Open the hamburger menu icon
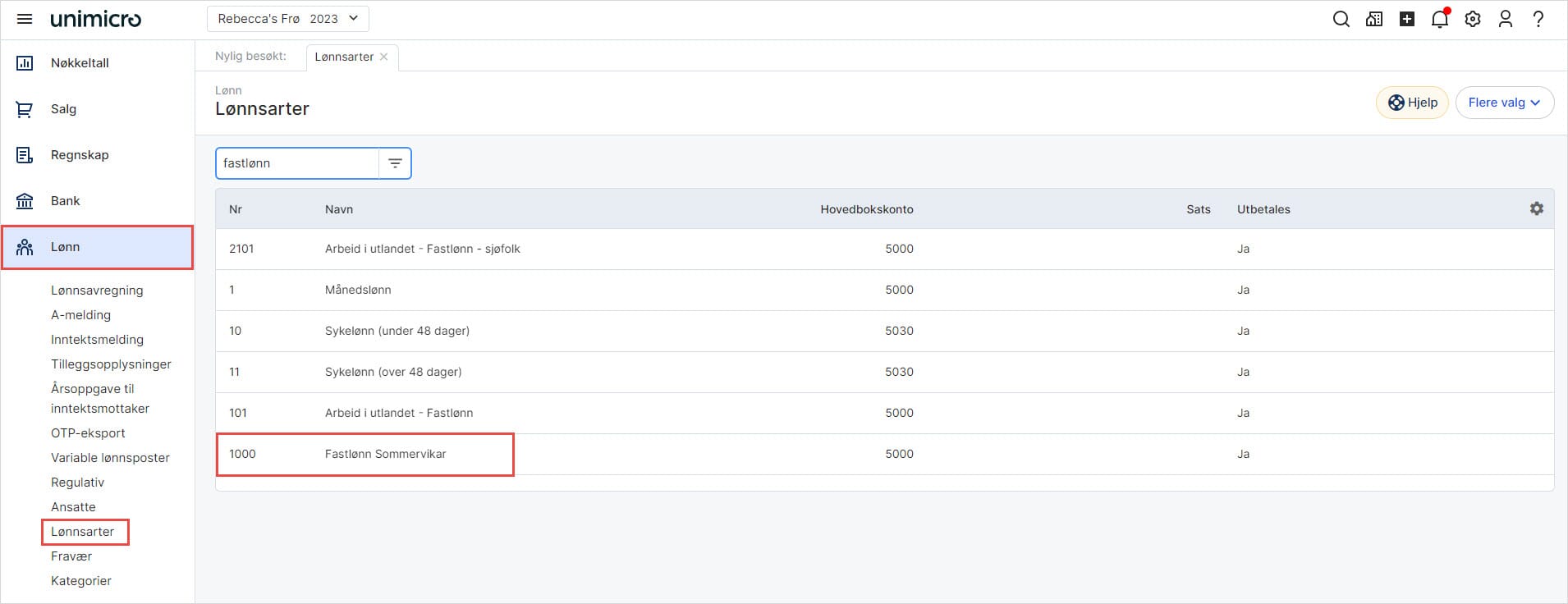The height and width of the screenshot is (604, 1568). coord(25,19)
